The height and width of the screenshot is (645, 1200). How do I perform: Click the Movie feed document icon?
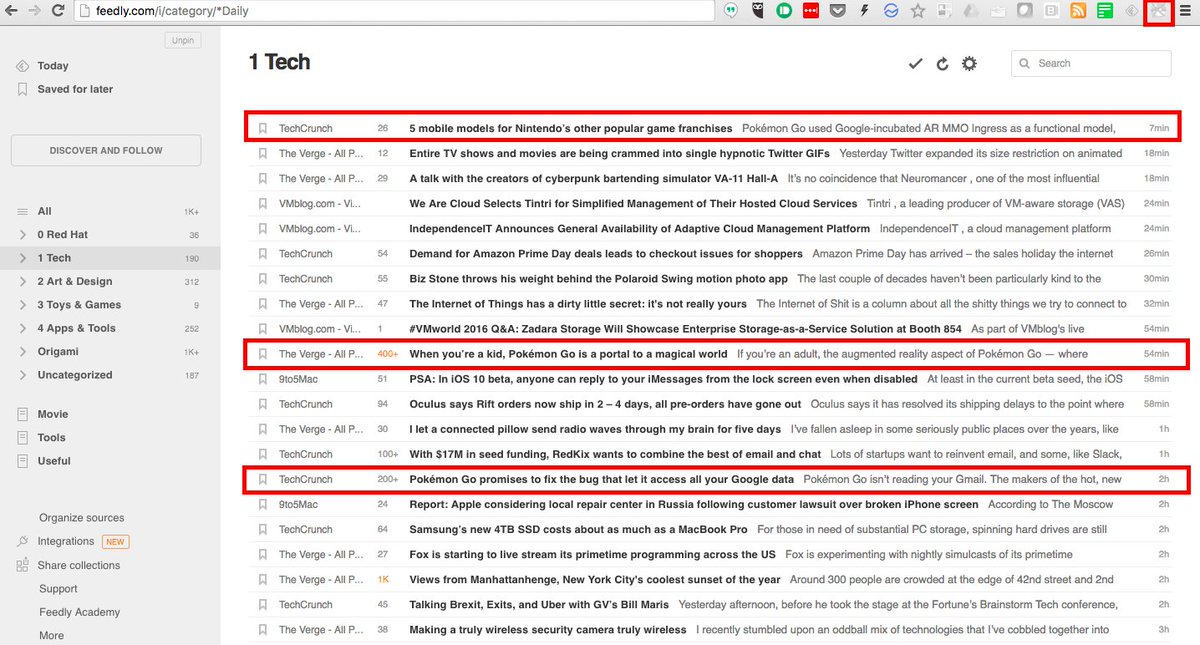pos(23,414)
